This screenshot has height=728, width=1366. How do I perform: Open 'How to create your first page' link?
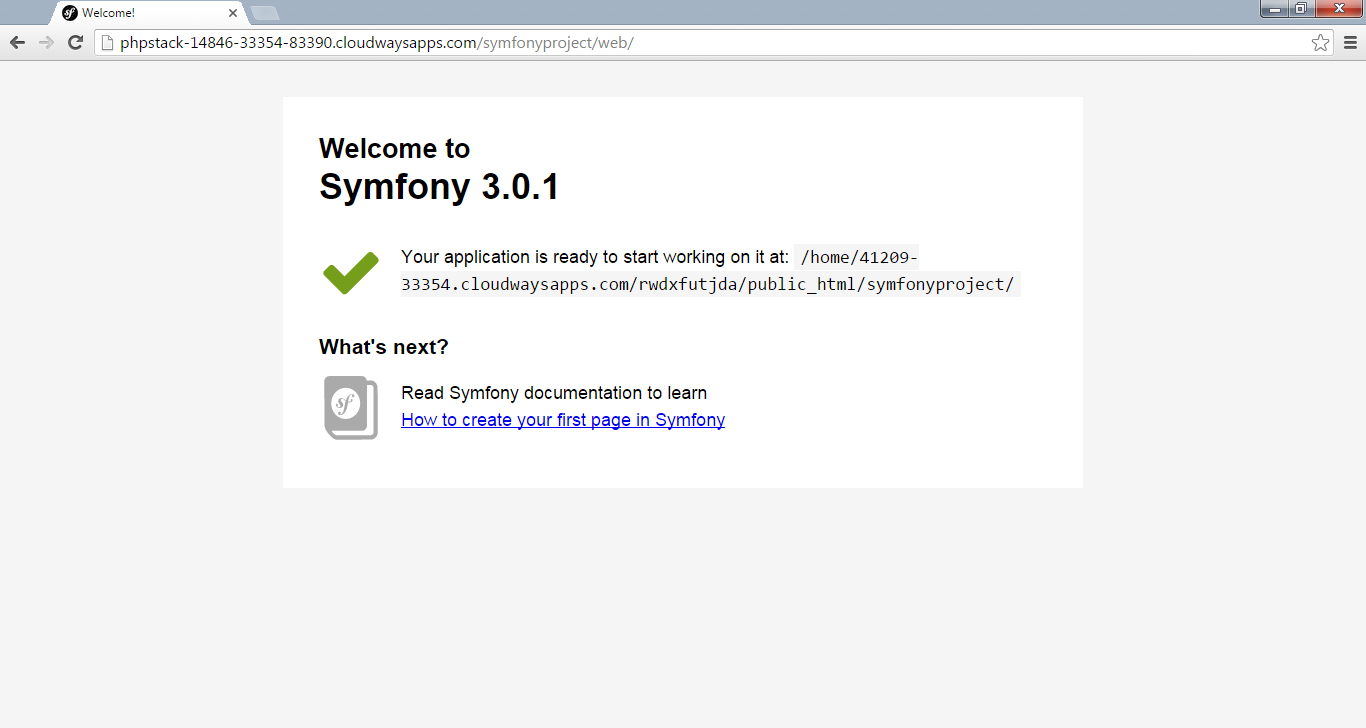point(563,420)
